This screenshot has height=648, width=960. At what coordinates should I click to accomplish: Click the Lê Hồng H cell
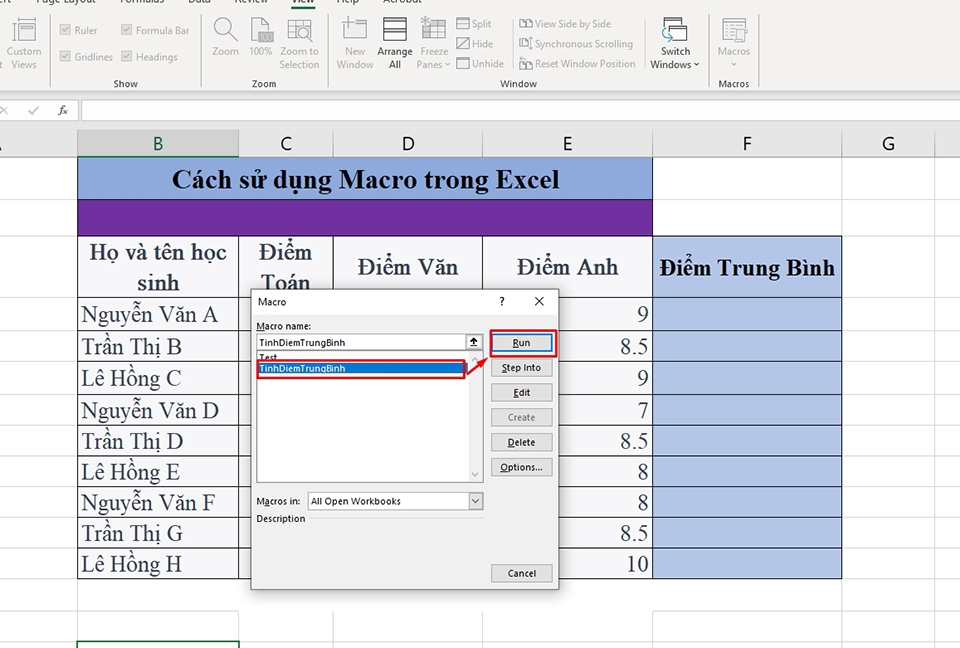[x=158, y=563]
